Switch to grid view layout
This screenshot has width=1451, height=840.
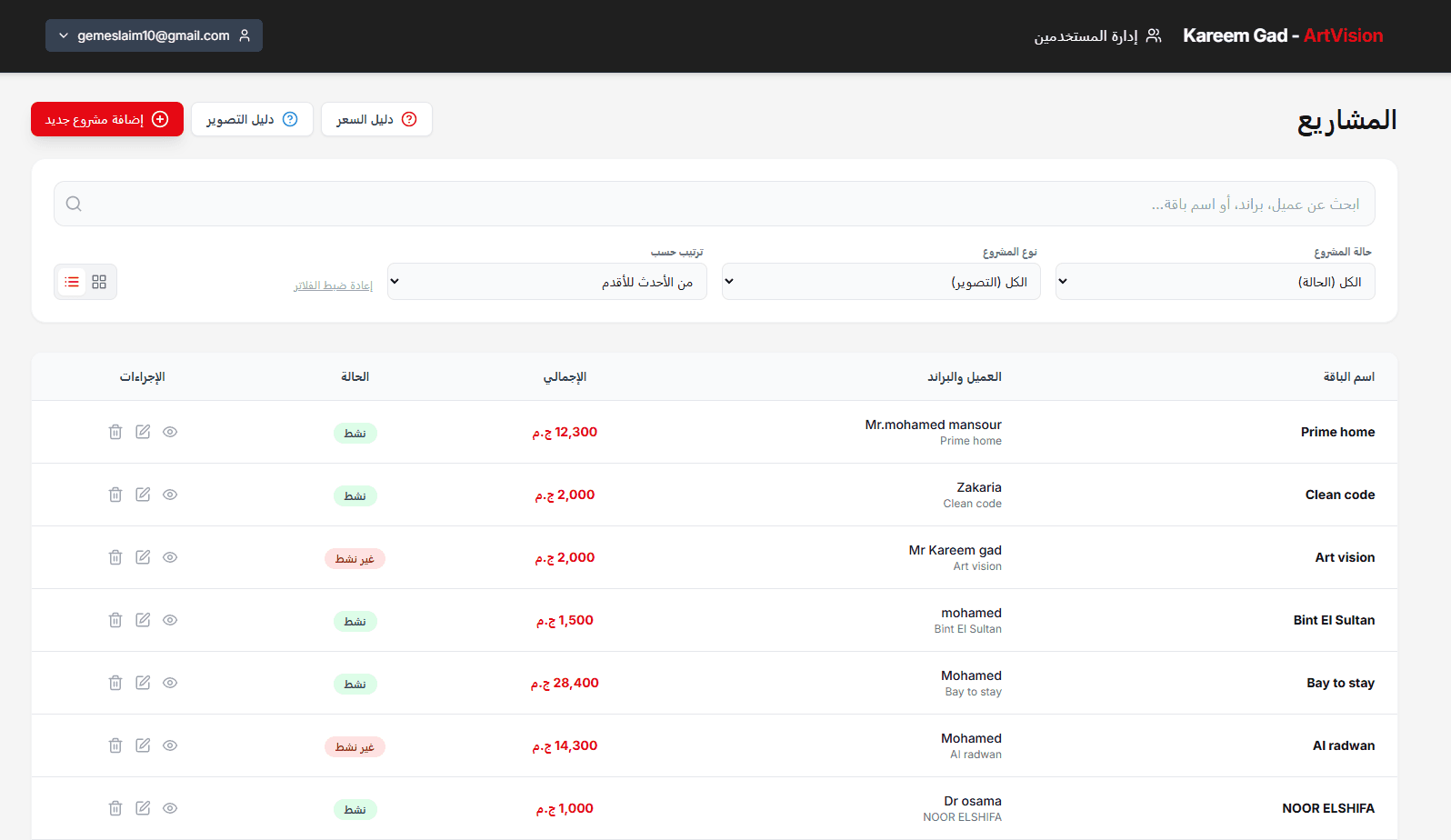tap(99, 282)
